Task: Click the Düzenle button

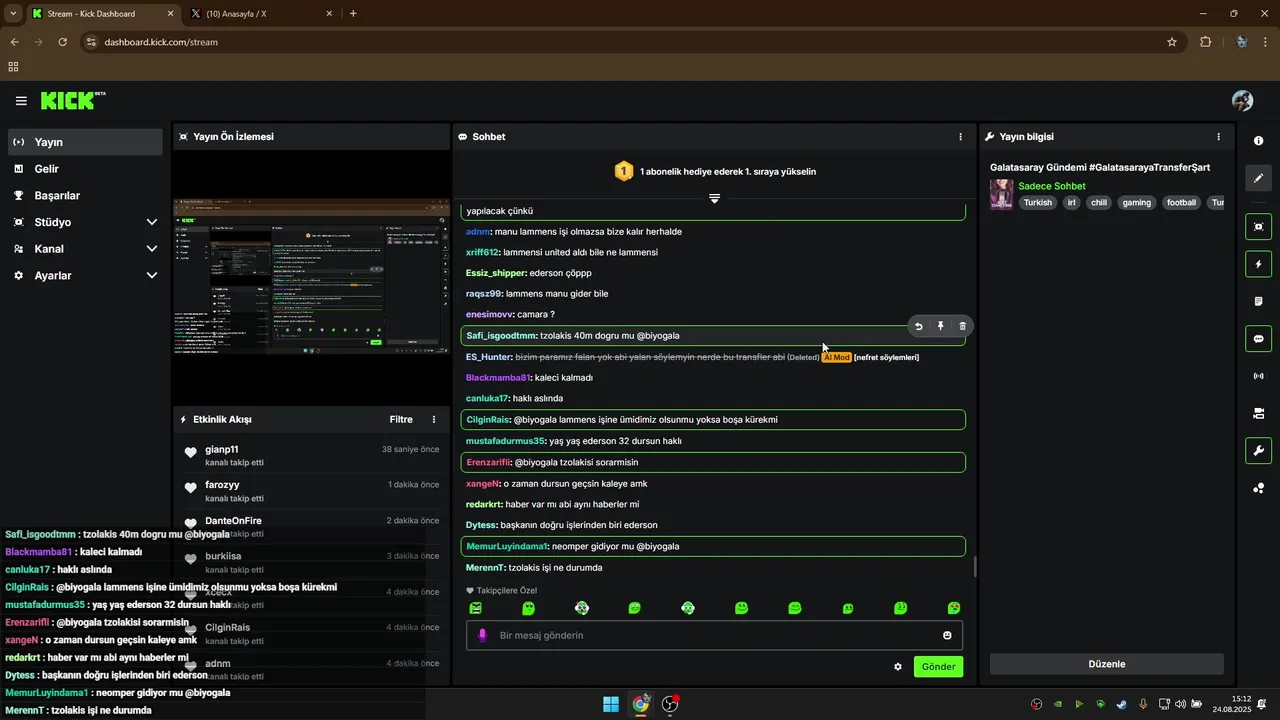Action: (x=1107, y=664)
